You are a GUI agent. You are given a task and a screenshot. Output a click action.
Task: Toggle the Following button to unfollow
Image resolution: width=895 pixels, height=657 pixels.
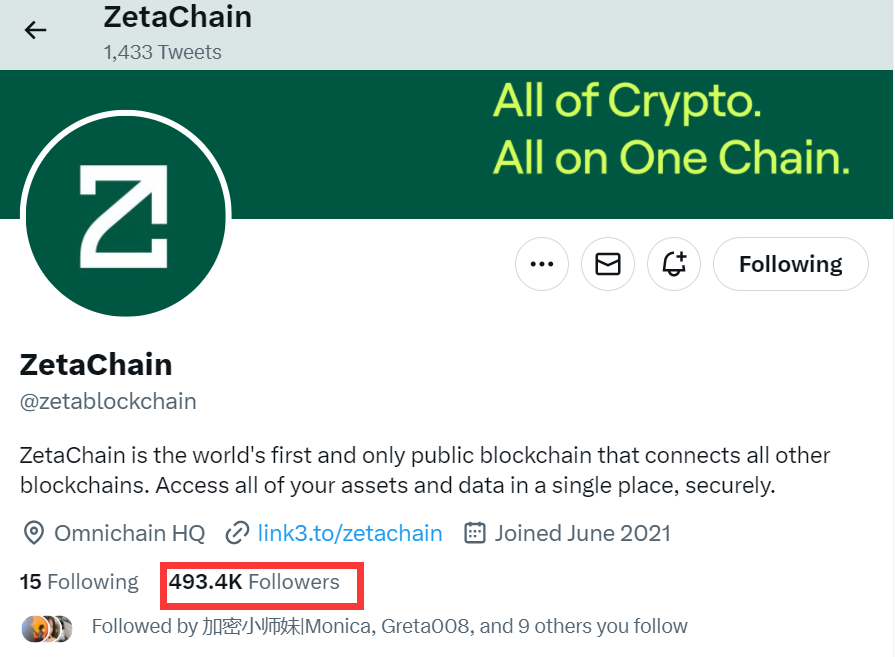pos(790,264)
